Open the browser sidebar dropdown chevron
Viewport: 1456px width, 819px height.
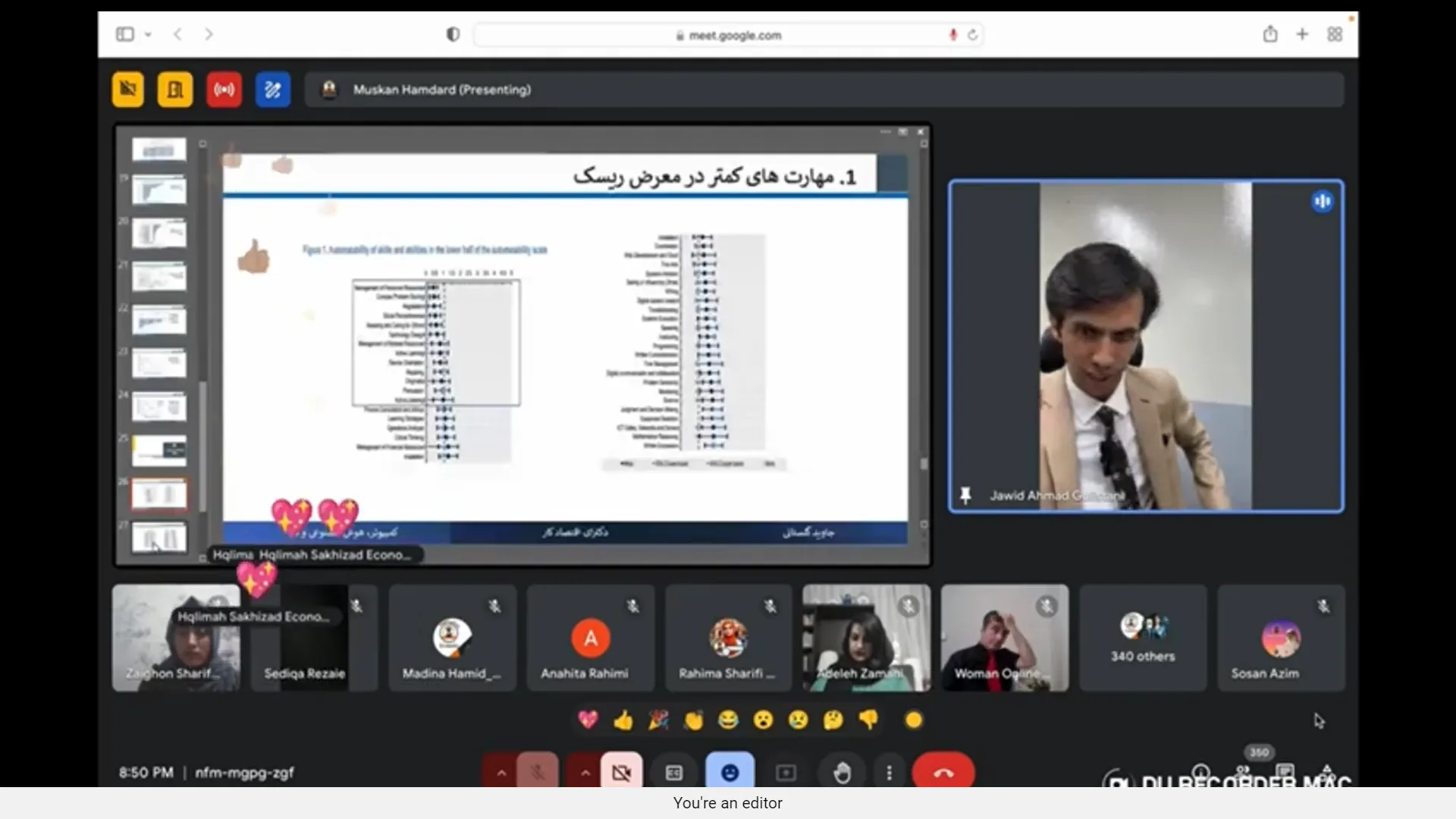tap(148, 34)
